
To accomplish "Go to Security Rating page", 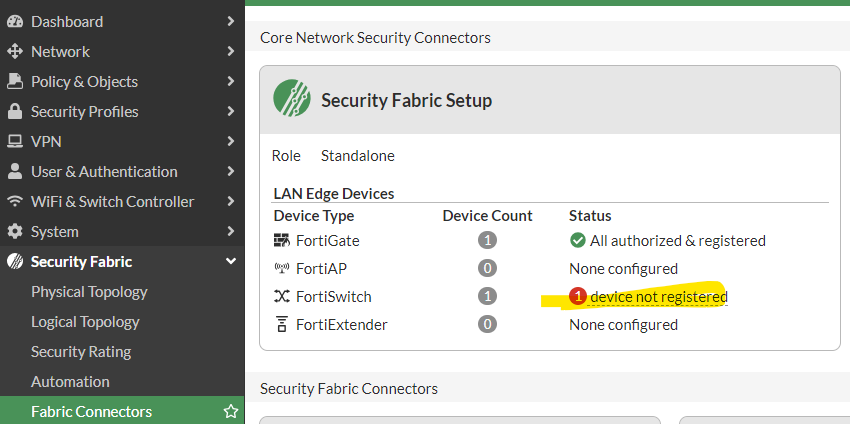I will [81, 351].
